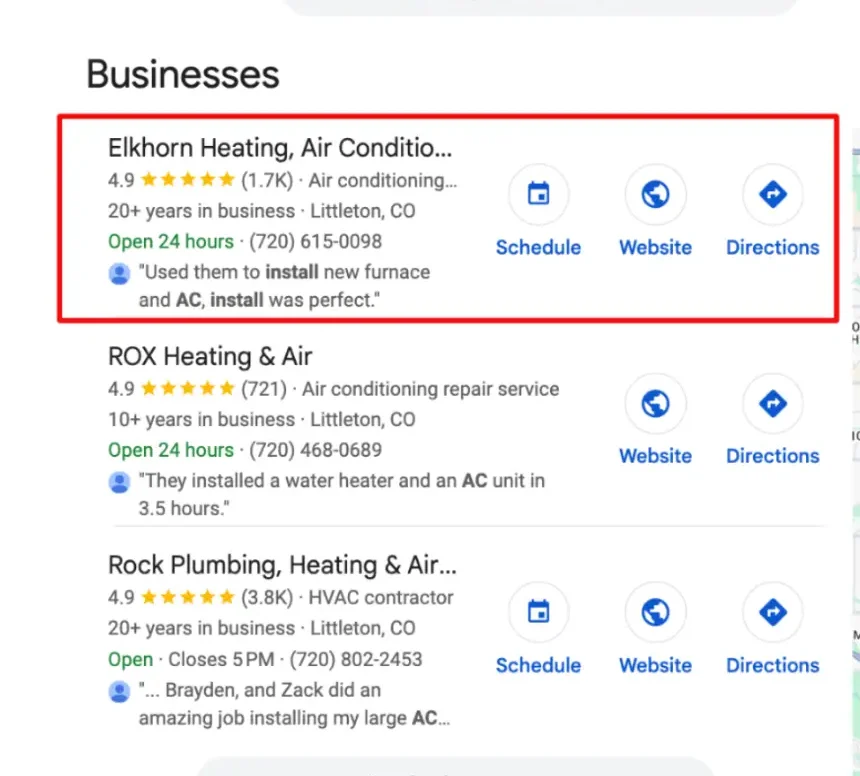Viewport: 860px width, 776px height.
Task: Click the ROX reviewer avatar icon
Action: coord(119,482)
